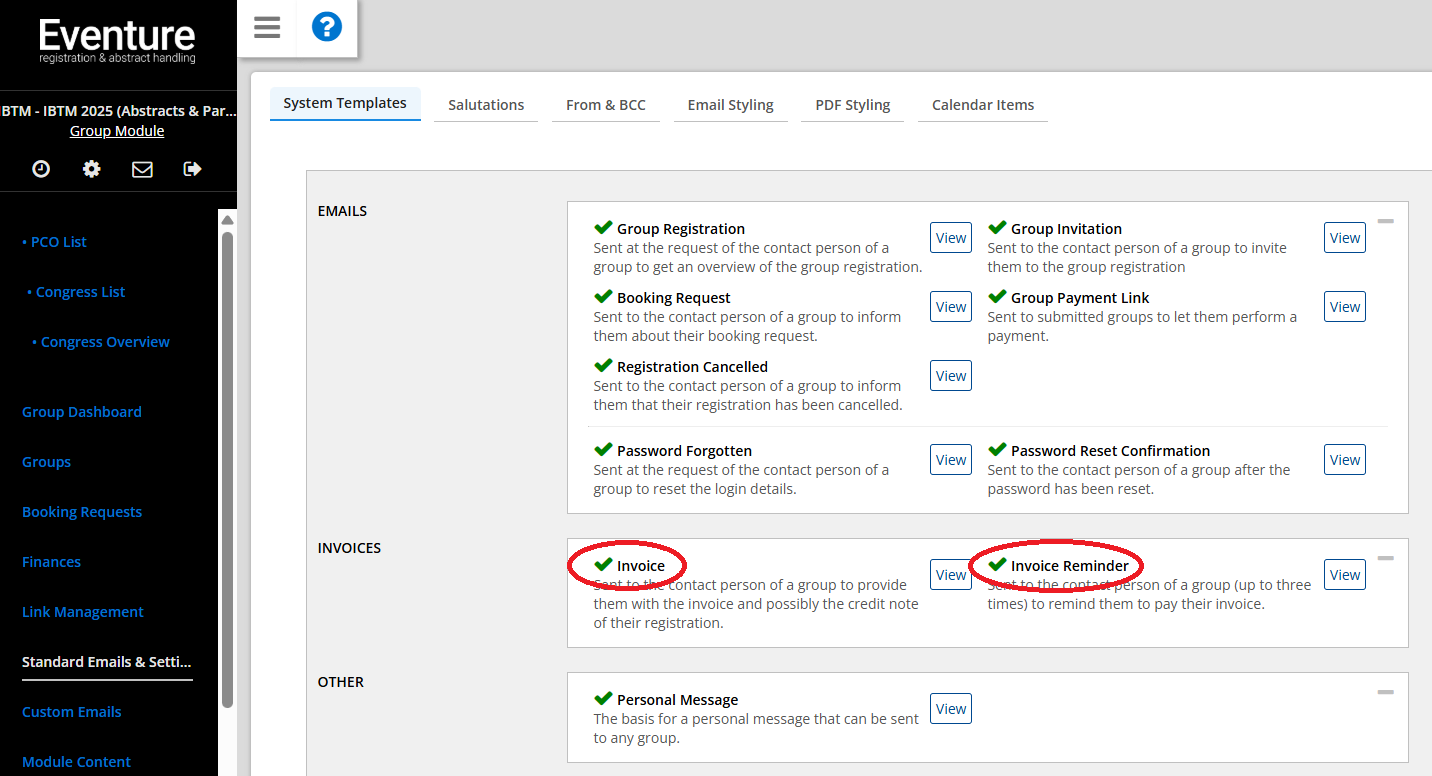Open settings gear icon in sidebar
Image resolution: width=1432 pixels, height=776 pixels.
pos(91,169)
